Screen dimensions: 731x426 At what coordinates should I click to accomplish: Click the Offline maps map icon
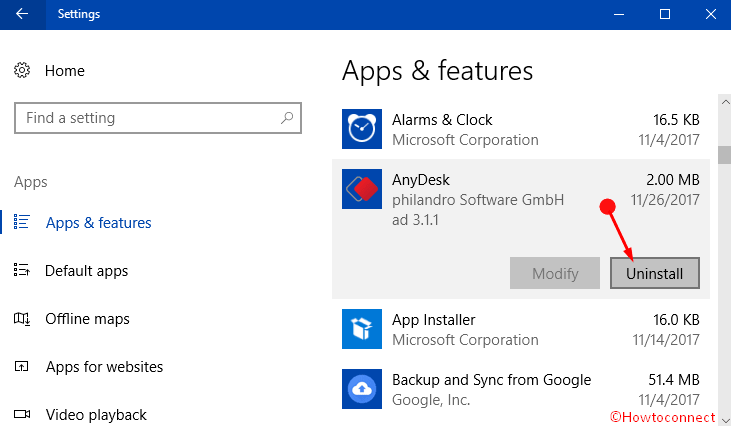click(21, 318)
